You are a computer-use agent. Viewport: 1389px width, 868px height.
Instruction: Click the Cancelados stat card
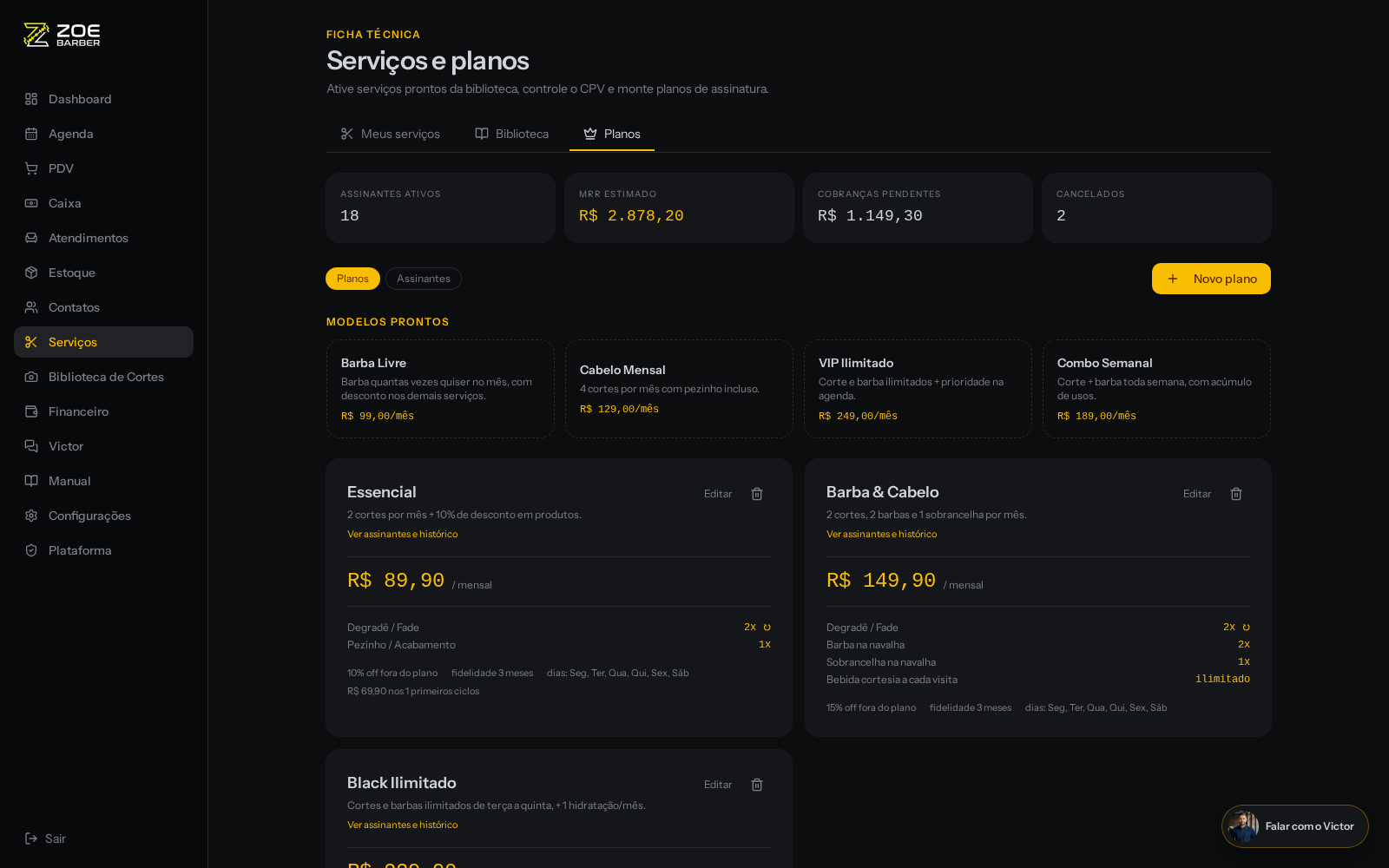[x=1156, y=207]
